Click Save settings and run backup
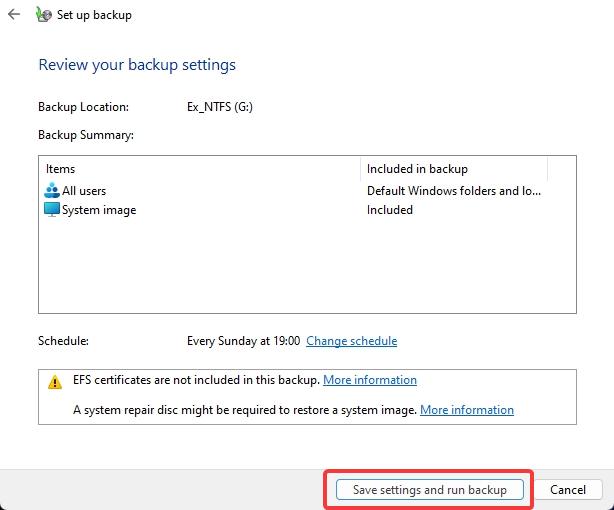This screenshot has height=510, width=614. 430,490
